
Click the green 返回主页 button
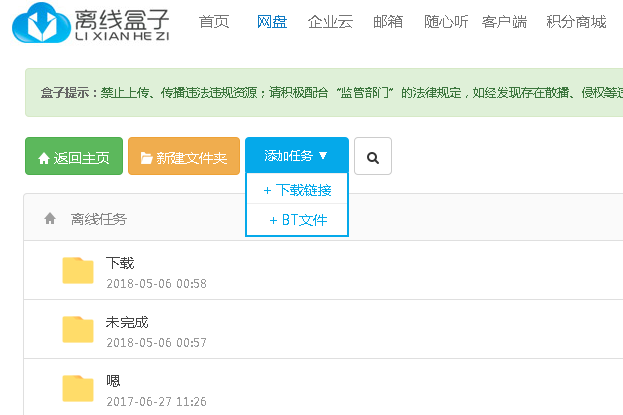pyautogui.click(x=74, y=157)
